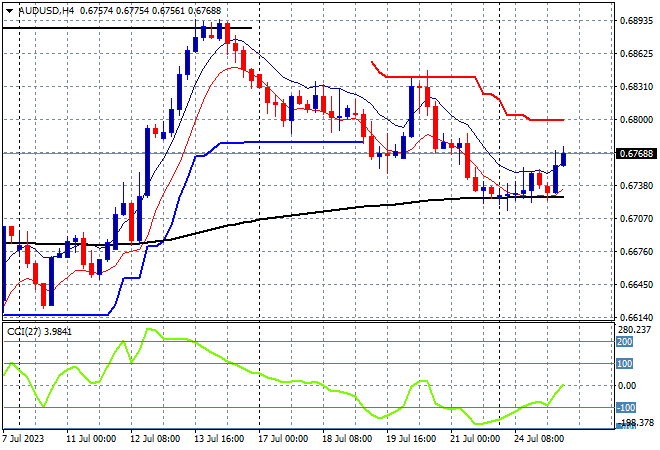The height and width of the screenshot is (450, 660).
Task: Click the 19 Jul 16:00 time label
Action: point(411,439)
